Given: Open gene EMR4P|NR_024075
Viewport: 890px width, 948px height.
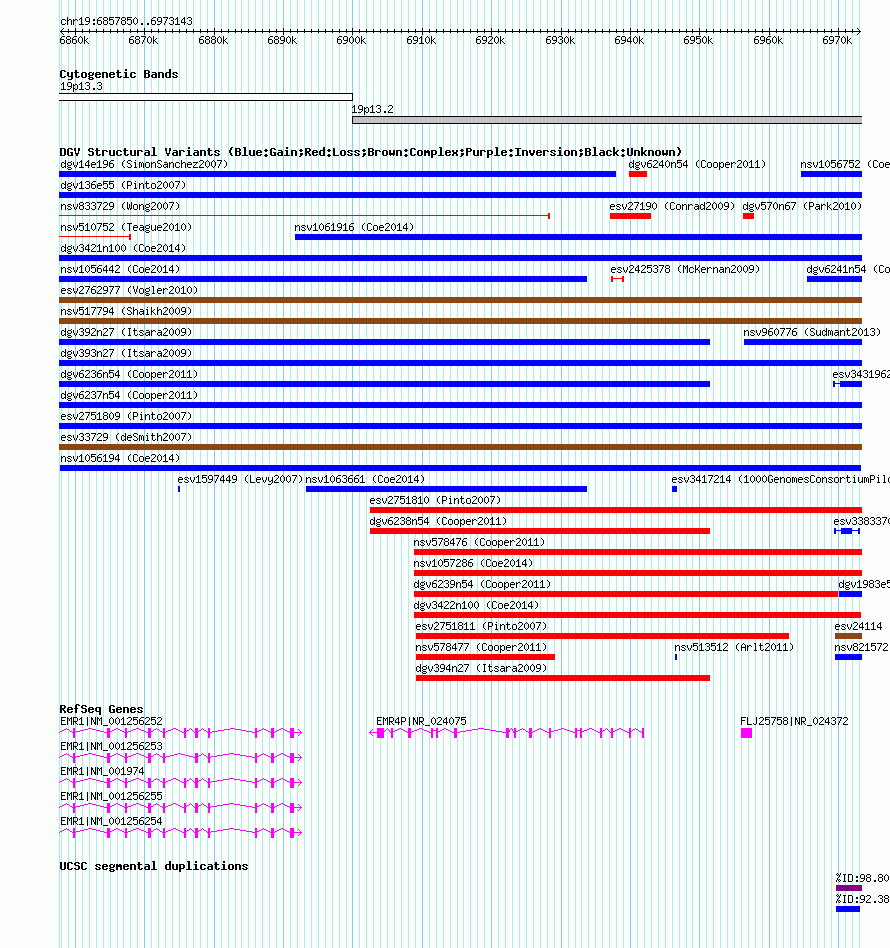Looking at the screenshot, I should (x=421, y=722).
